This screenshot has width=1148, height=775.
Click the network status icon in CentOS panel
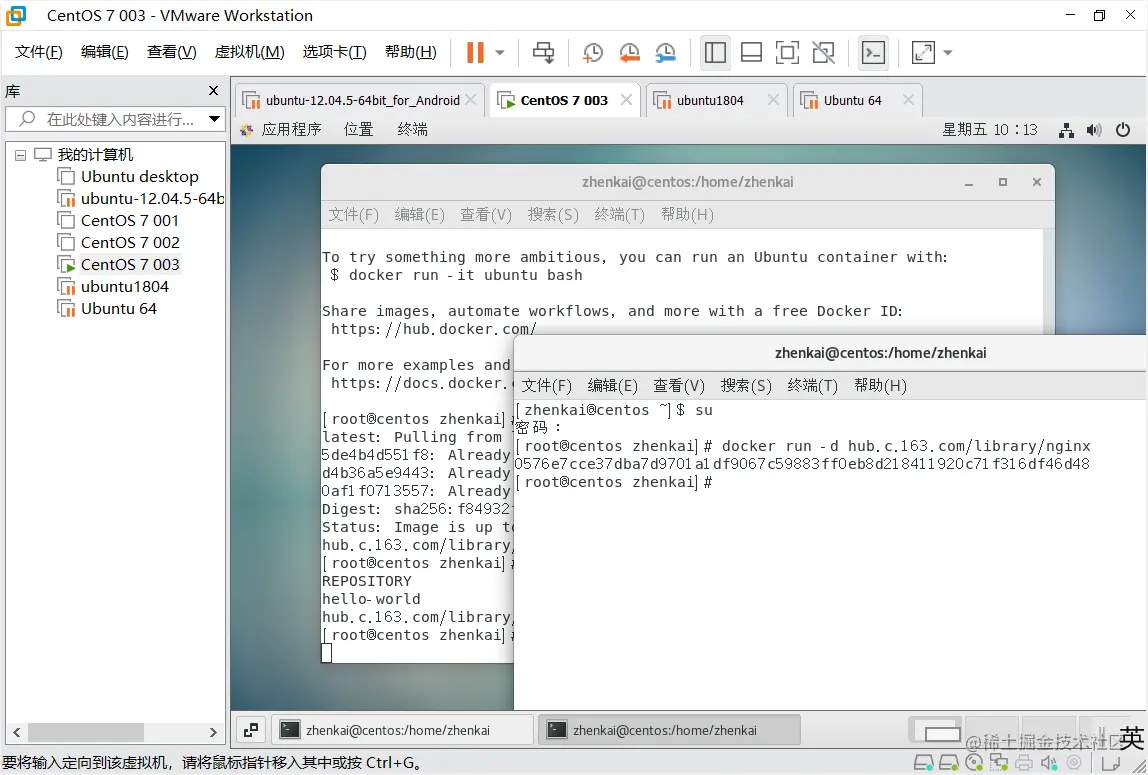(1067, 130)
